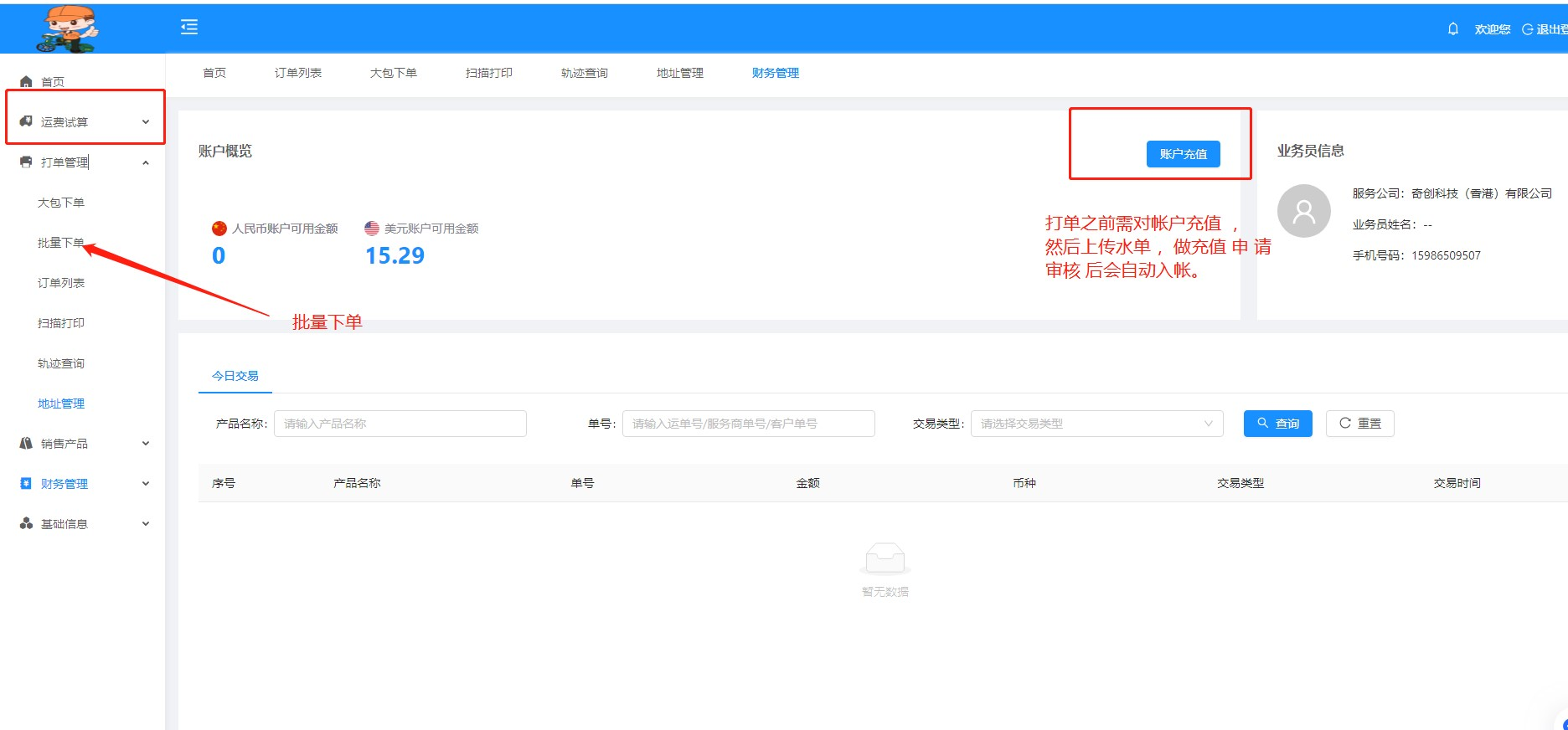Switch to the 扫描打印 top tab
This screenshot has width=1568, height=730.
point(489,73)
